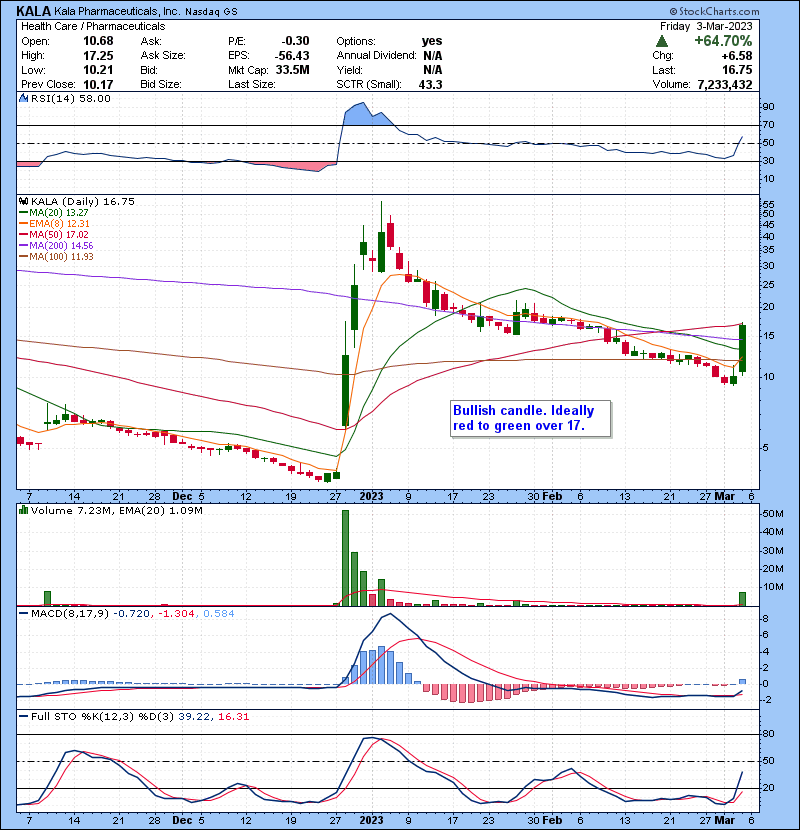Click the green up-triangle change indicator
The width and height of the screenshot is (800, 830).
click(x=661, y=41)
